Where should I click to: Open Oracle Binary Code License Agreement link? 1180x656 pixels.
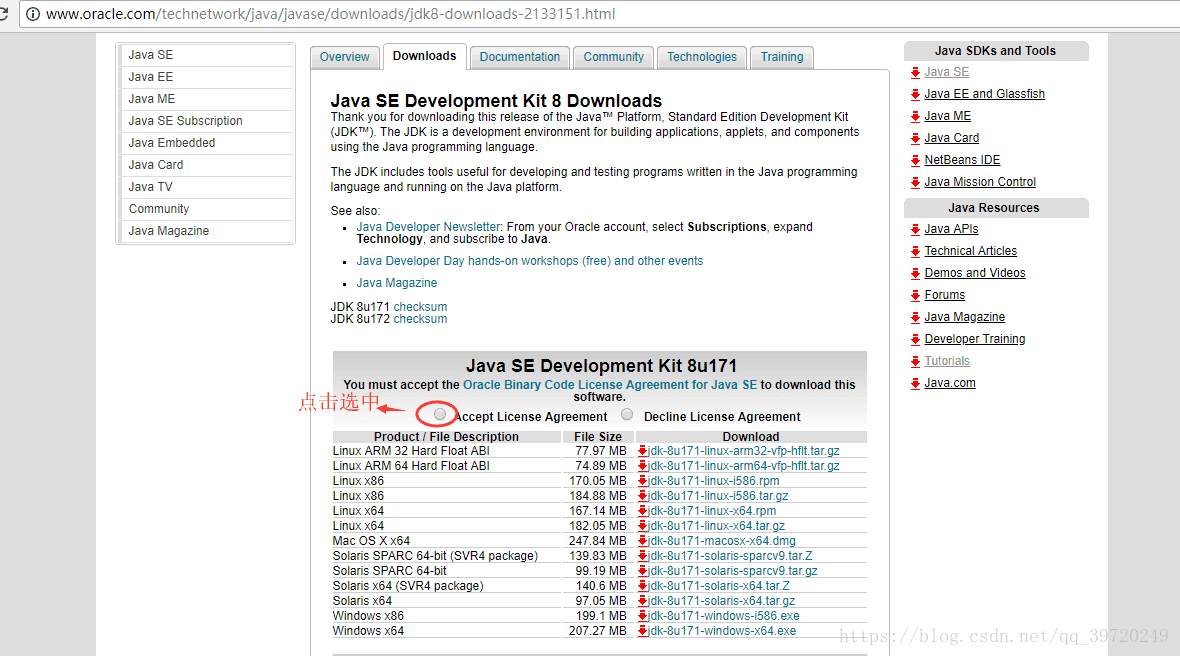click(610, 385)
